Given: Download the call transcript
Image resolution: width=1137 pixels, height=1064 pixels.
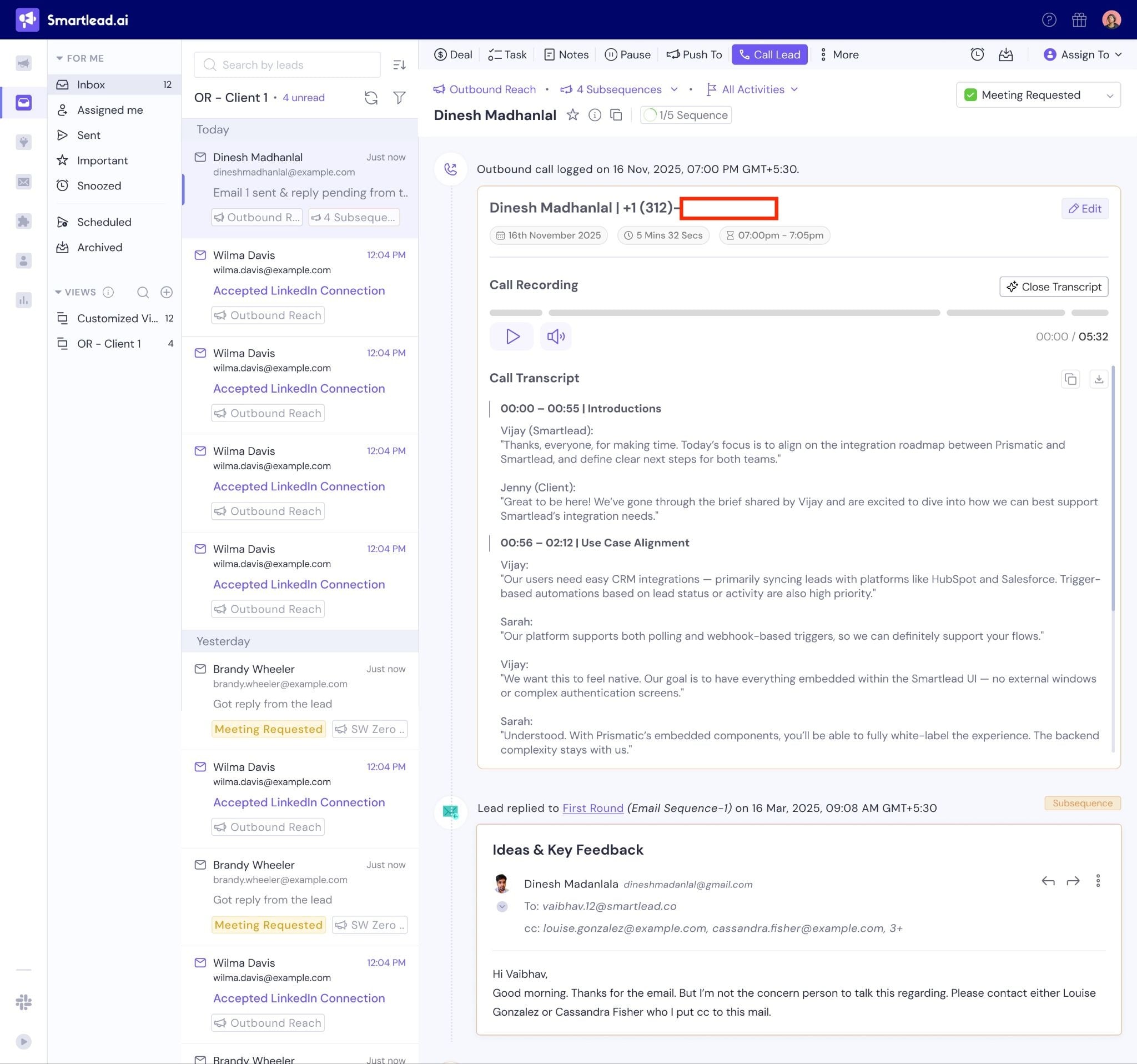Looking at the screenshot, I should [x=1098, y=379].
